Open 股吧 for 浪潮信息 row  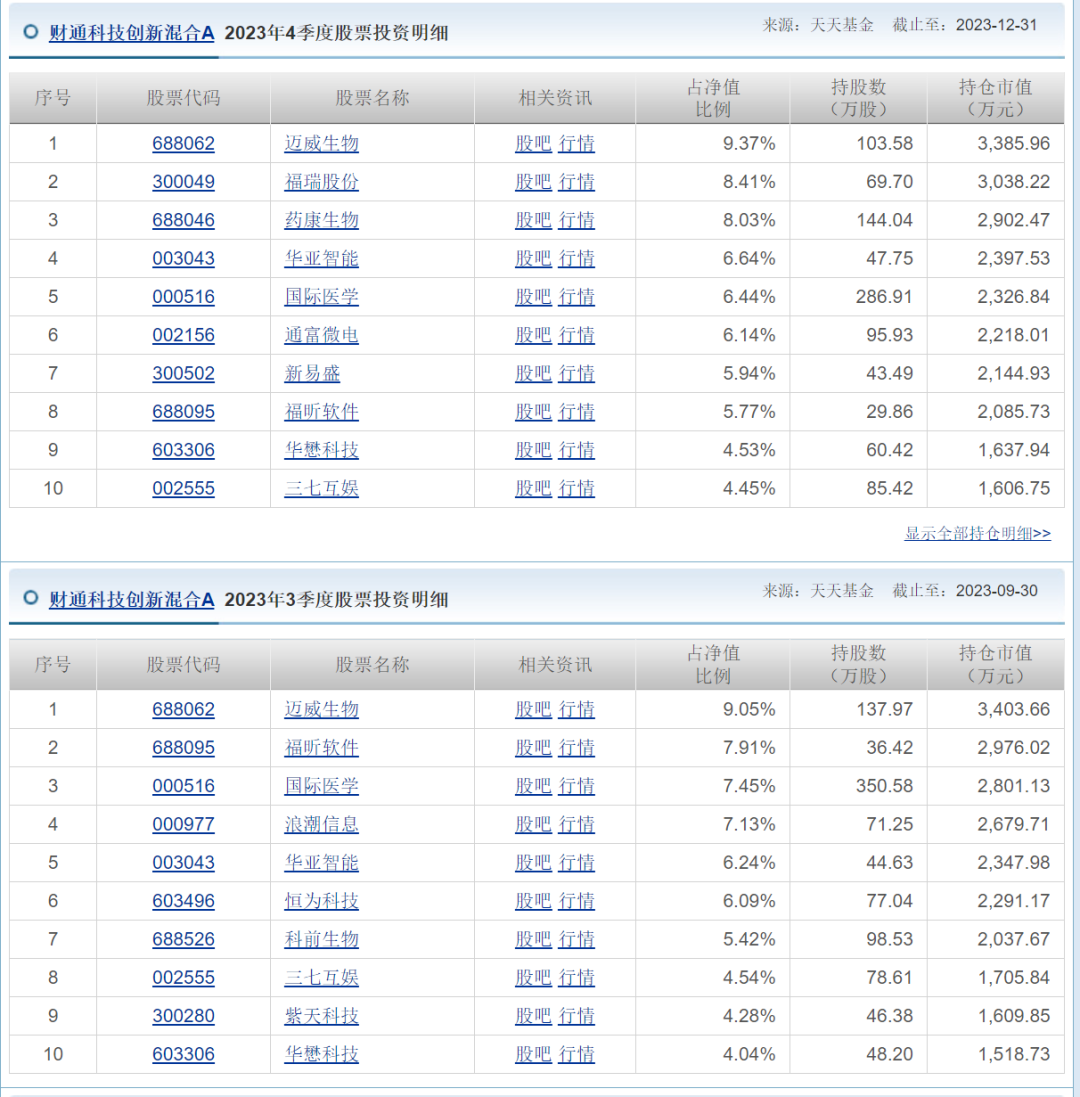(x=533, y=824)
